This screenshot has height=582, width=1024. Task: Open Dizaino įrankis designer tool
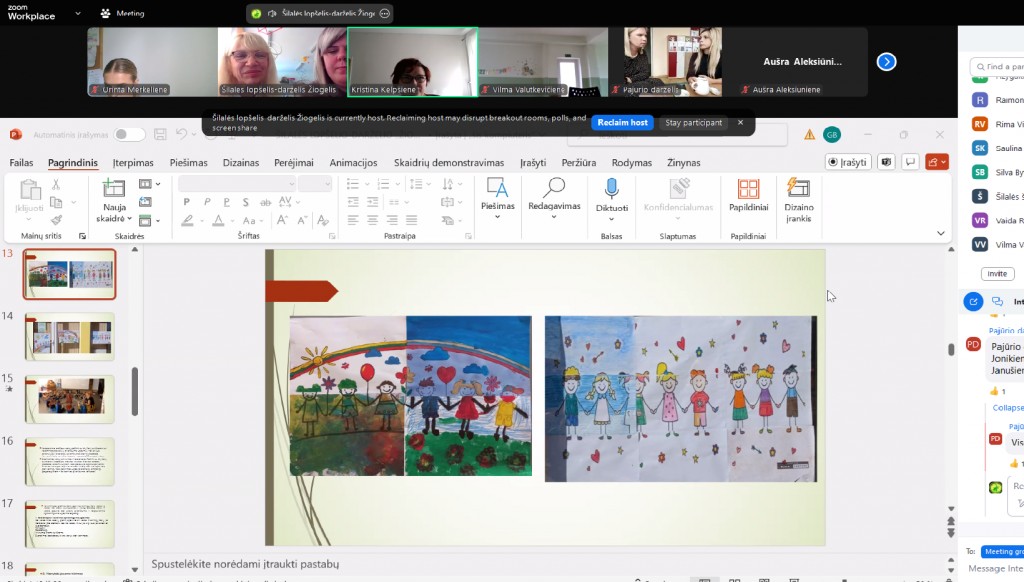pyautogui.click(x=798, y=200)
